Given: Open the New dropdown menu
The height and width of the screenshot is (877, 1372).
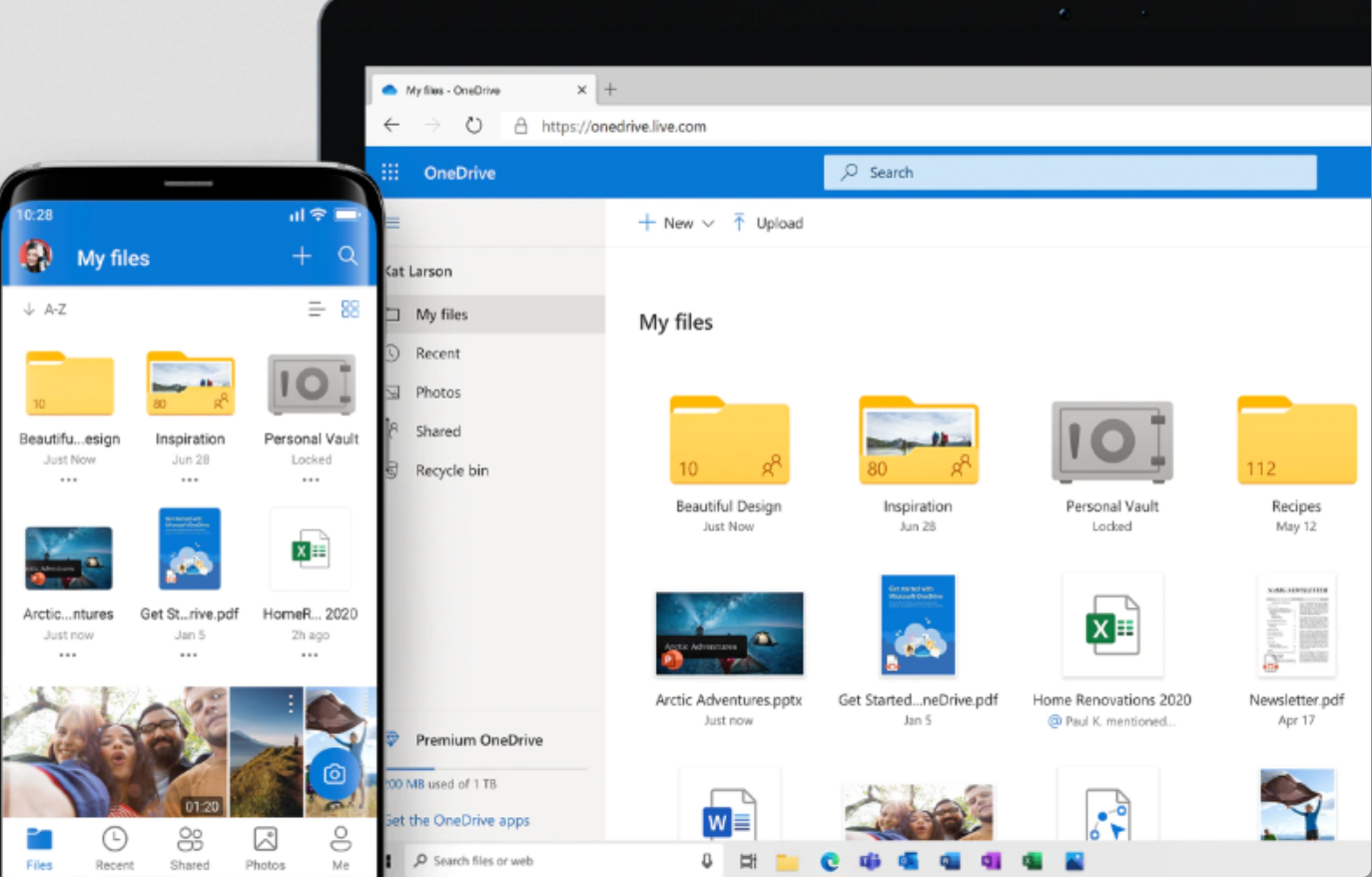Looking at the screenshot, I should tap(676, 223).
